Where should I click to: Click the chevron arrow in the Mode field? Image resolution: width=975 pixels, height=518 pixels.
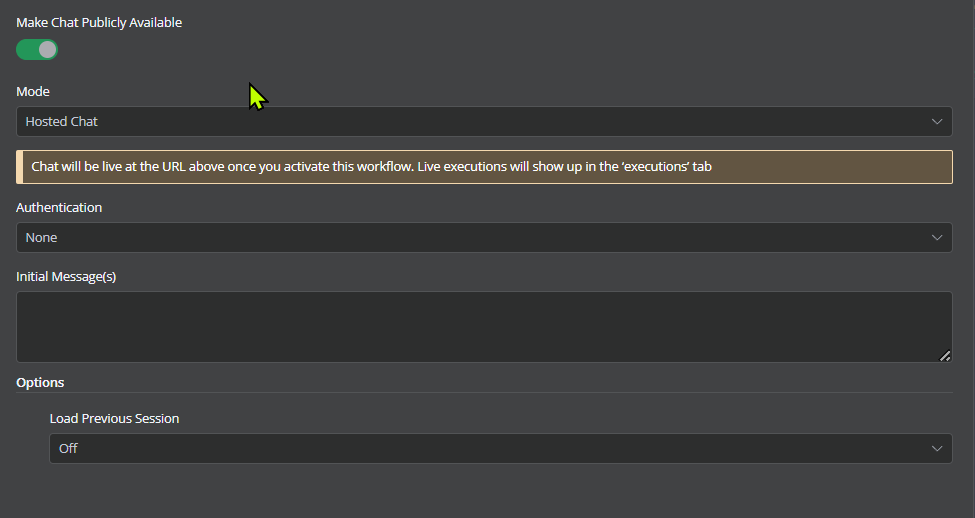936,121
